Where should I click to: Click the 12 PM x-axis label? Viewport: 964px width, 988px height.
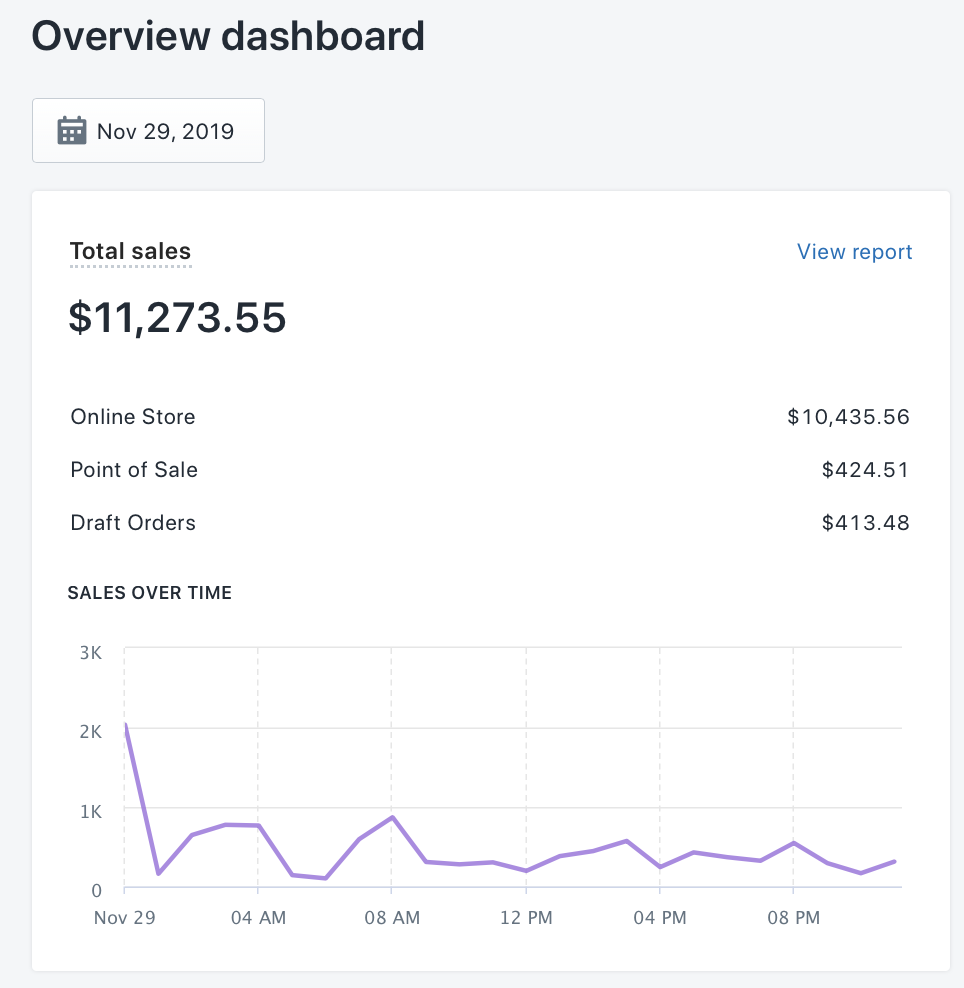526,917
